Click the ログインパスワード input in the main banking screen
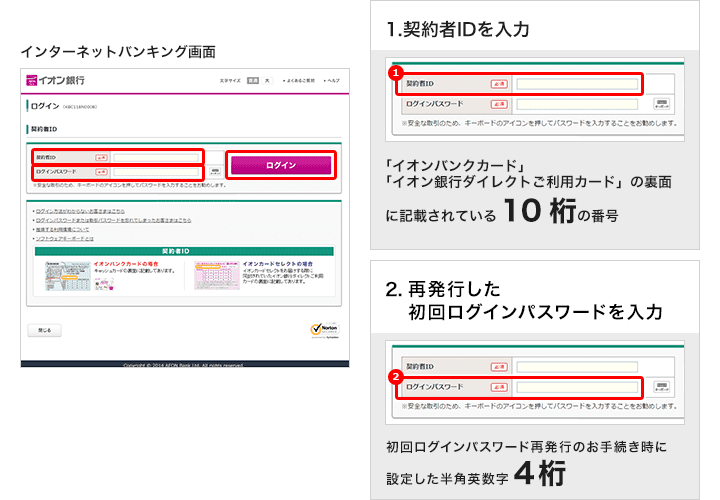The image size is (720, 500). click(x=156, y=172)
